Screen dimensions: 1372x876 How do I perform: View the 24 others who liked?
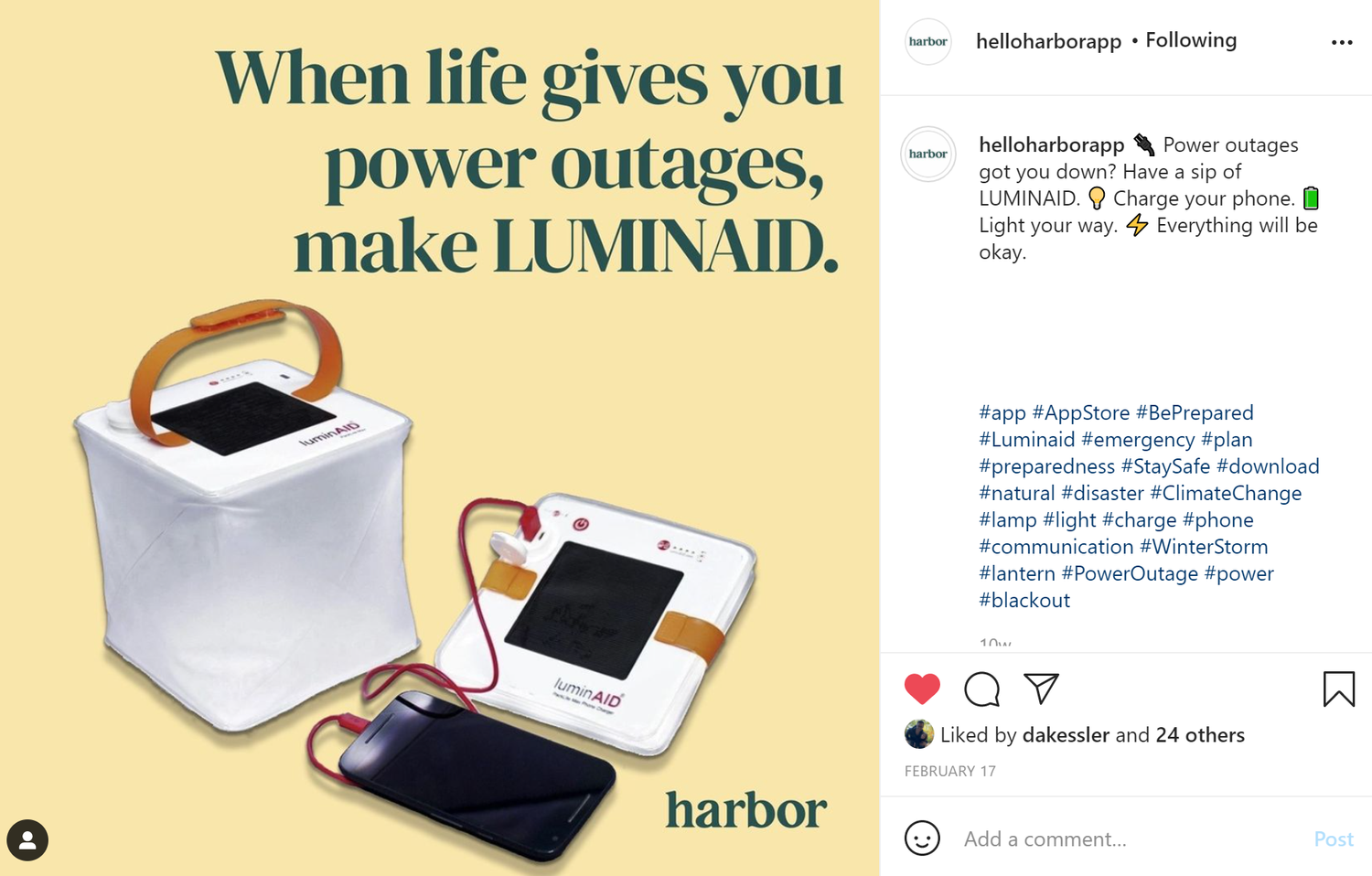pos(1200,735)
